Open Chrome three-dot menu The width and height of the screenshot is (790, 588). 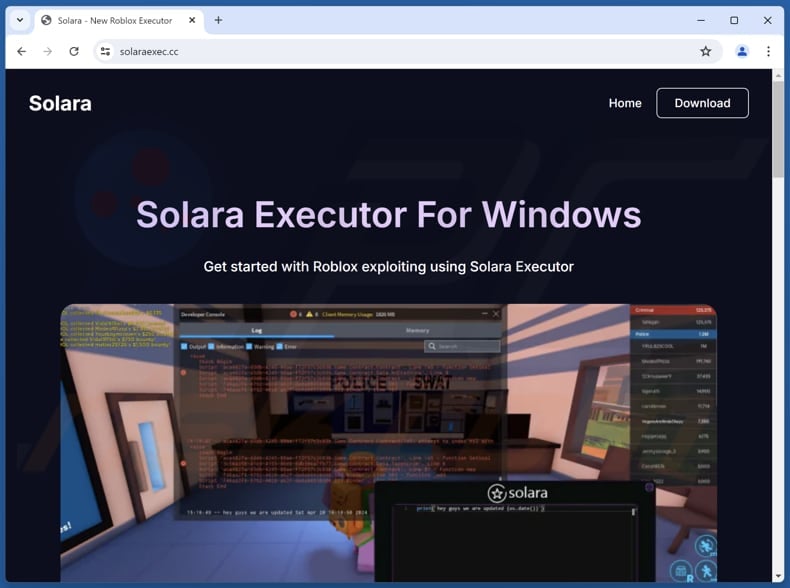[768, 51]
